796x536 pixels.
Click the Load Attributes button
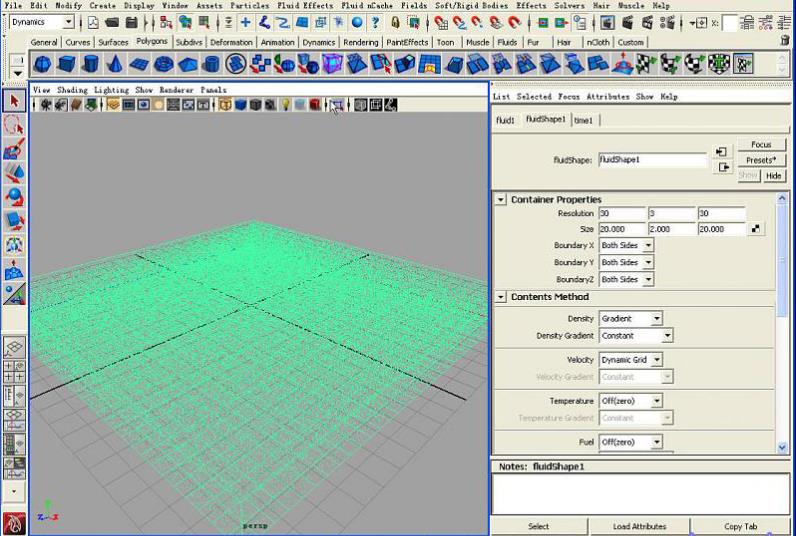click(639, 526)
